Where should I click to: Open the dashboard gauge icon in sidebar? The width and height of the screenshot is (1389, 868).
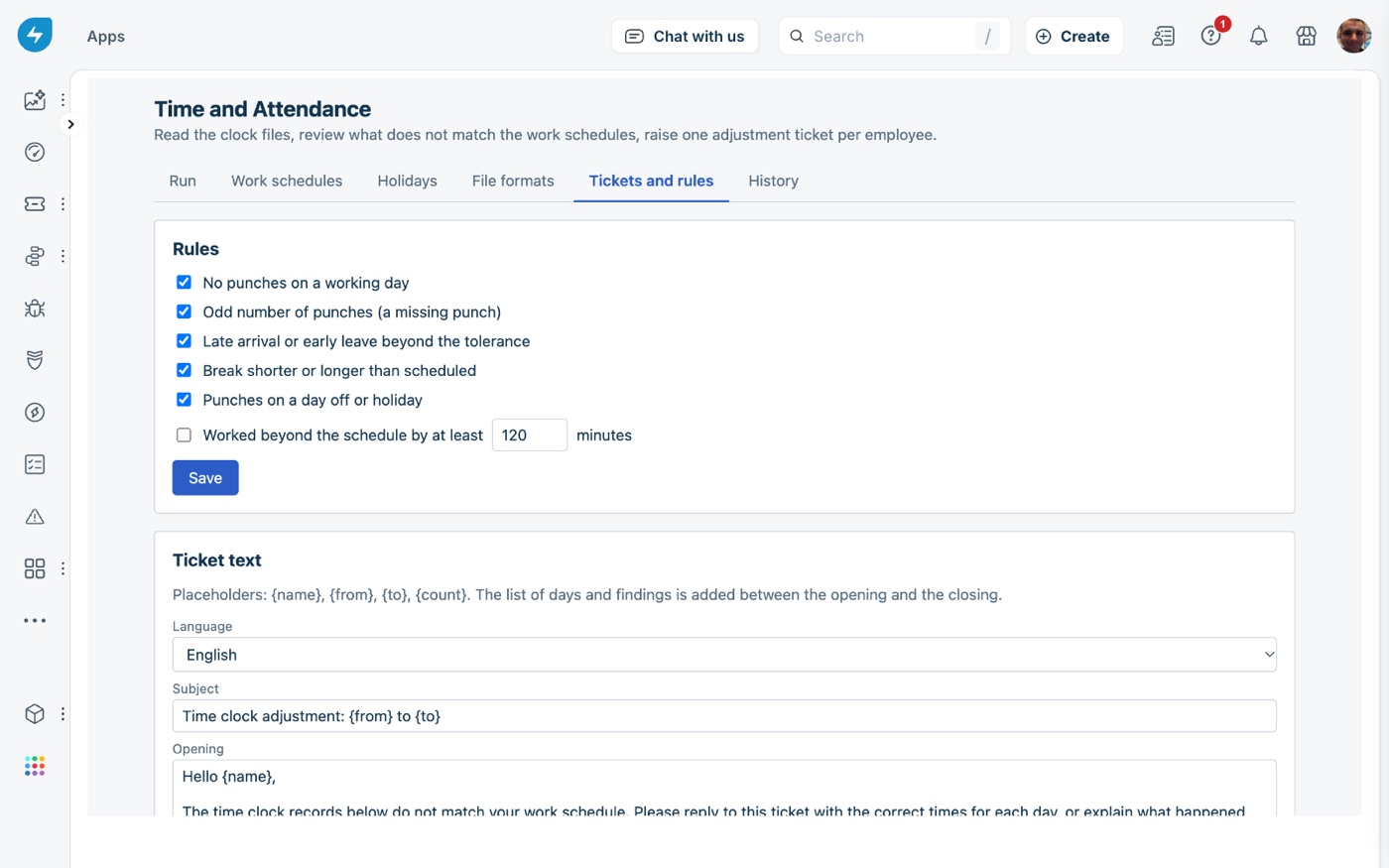(35, 152)
